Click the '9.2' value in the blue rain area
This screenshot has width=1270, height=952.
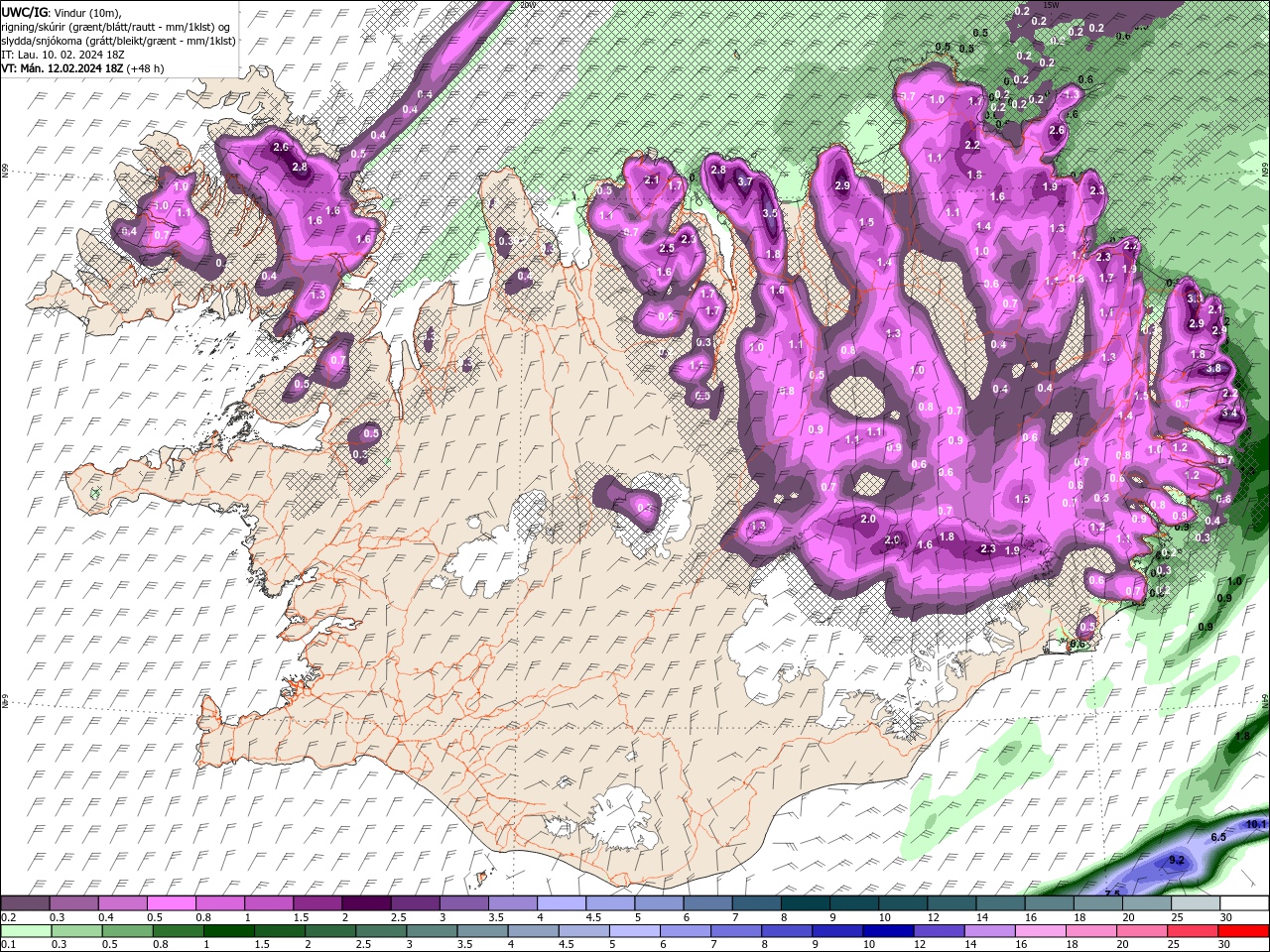1177,860
